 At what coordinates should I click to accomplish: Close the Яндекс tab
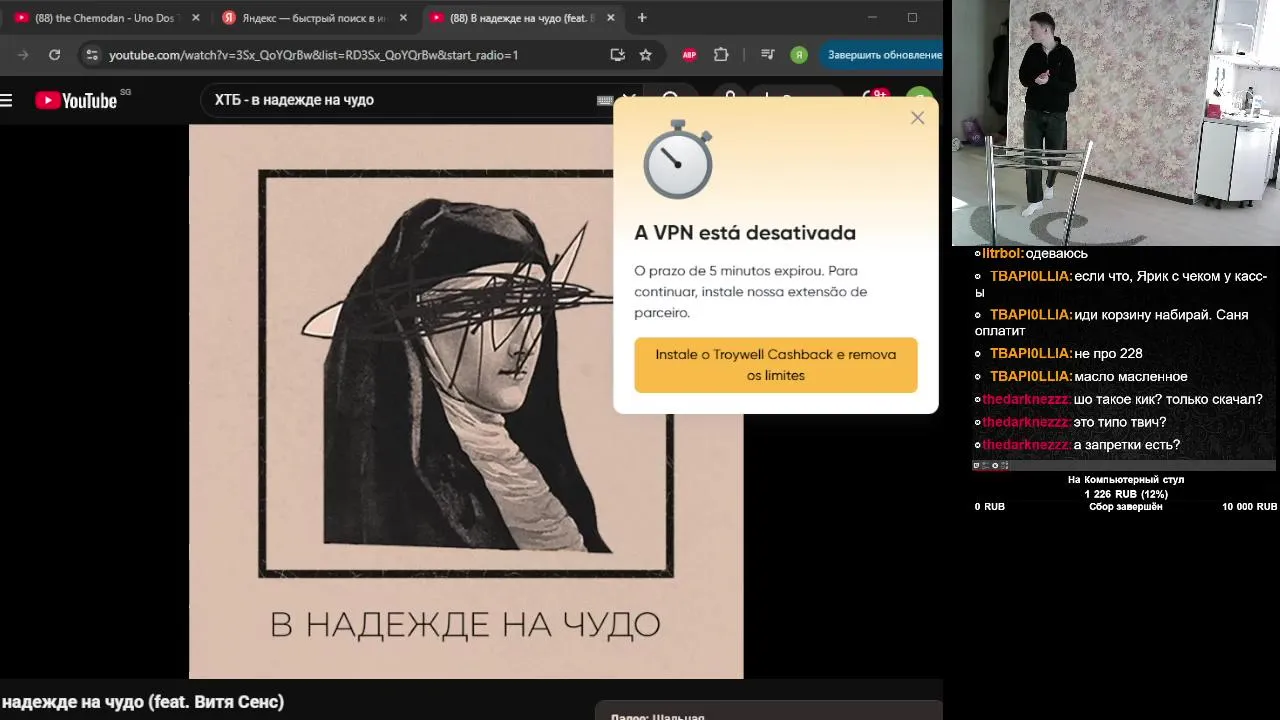tap(403, 18)
